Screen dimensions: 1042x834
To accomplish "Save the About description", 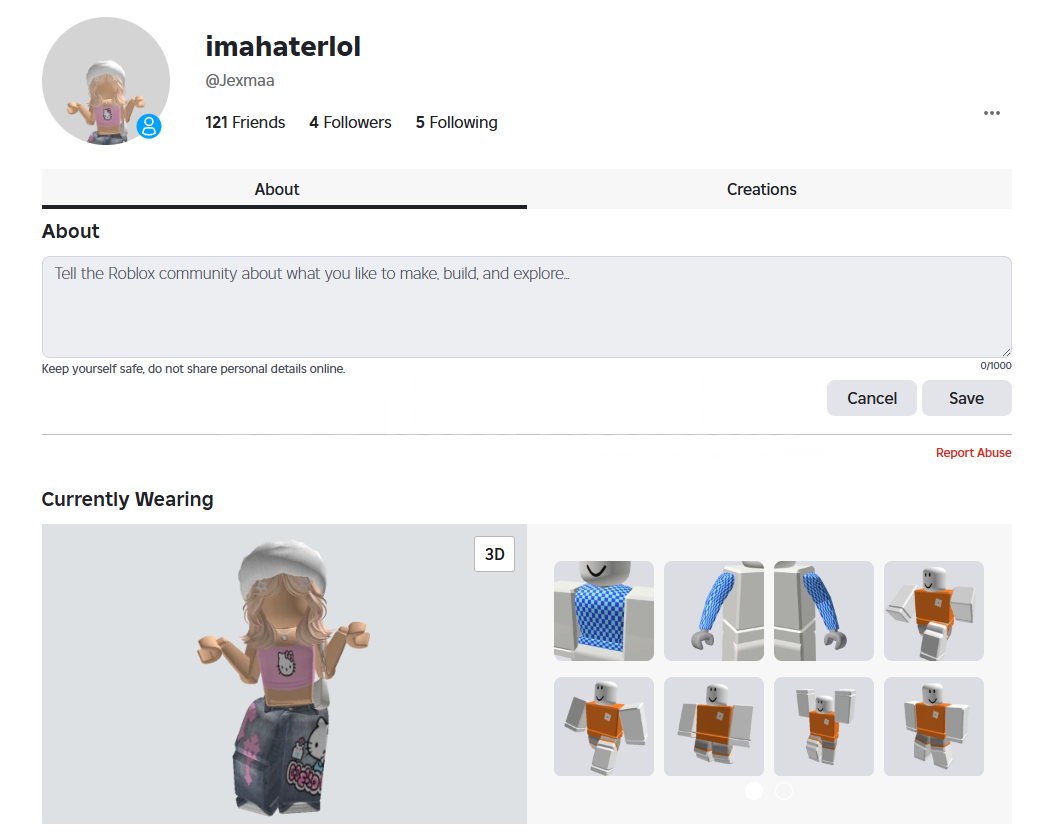I will 966,398.
